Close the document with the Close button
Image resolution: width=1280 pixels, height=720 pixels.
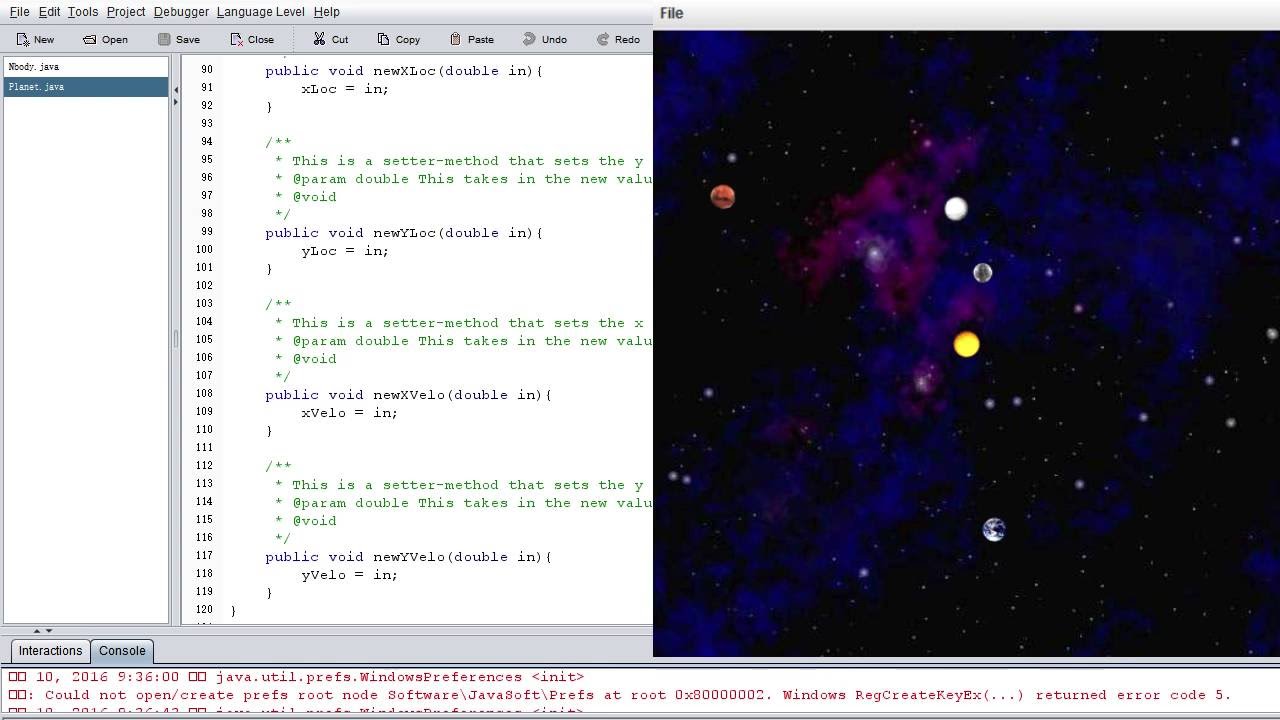tap(252, 39)
